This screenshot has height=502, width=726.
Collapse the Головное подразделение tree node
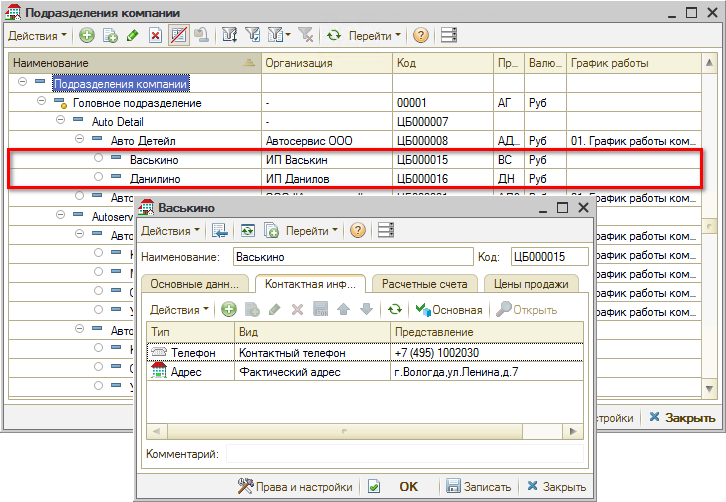point(42,103)
